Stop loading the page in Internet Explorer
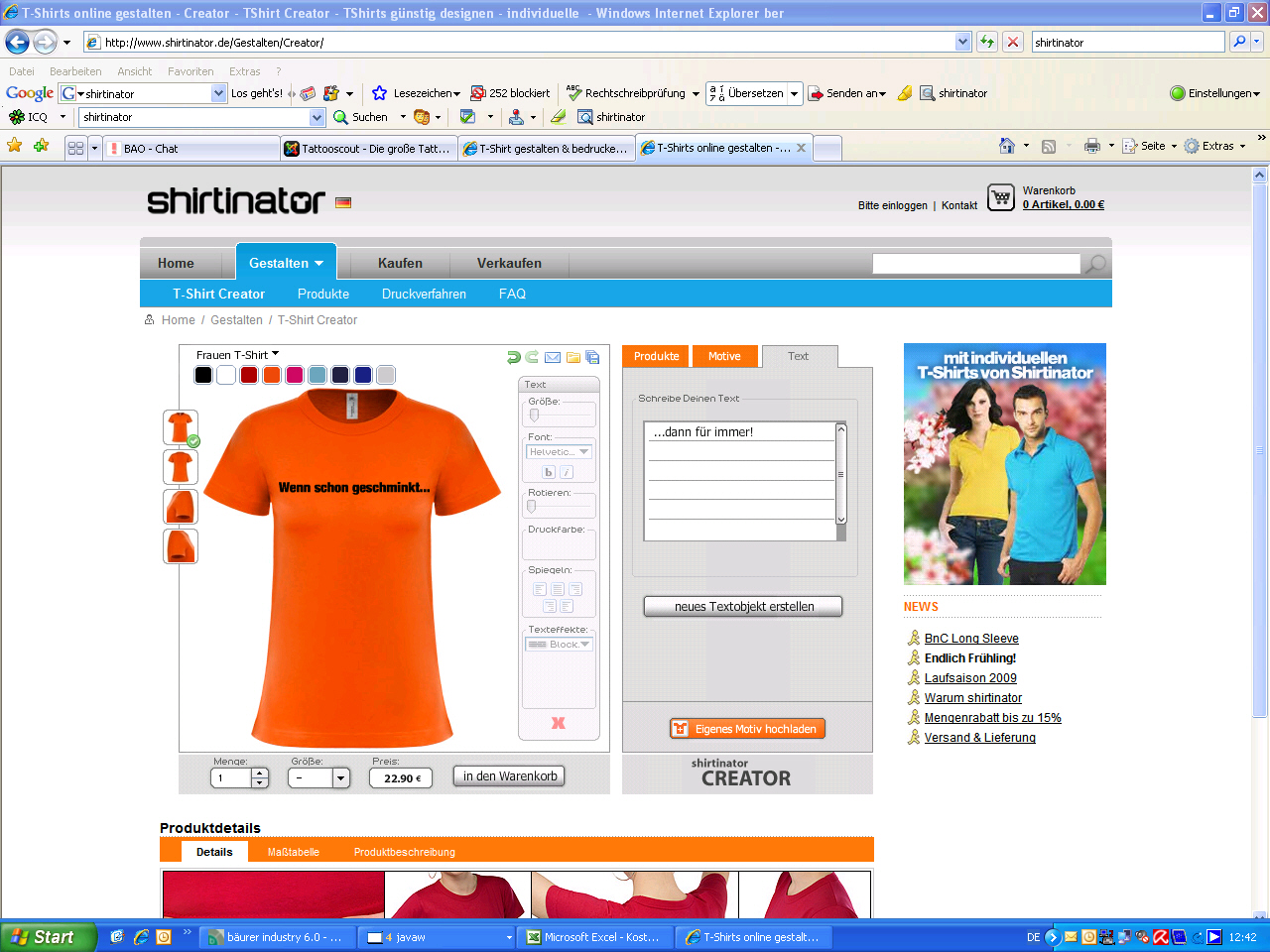Screen dimensions: 1270x952 [1012, 42]
